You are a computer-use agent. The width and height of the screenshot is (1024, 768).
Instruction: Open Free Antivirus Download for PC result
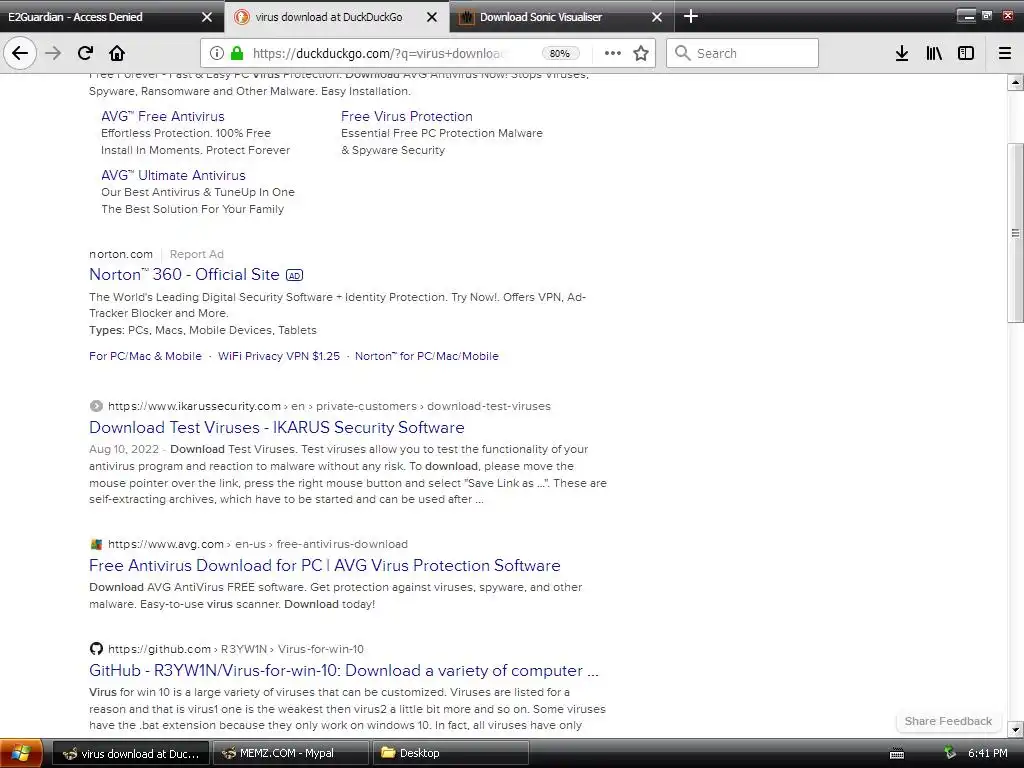325,565
